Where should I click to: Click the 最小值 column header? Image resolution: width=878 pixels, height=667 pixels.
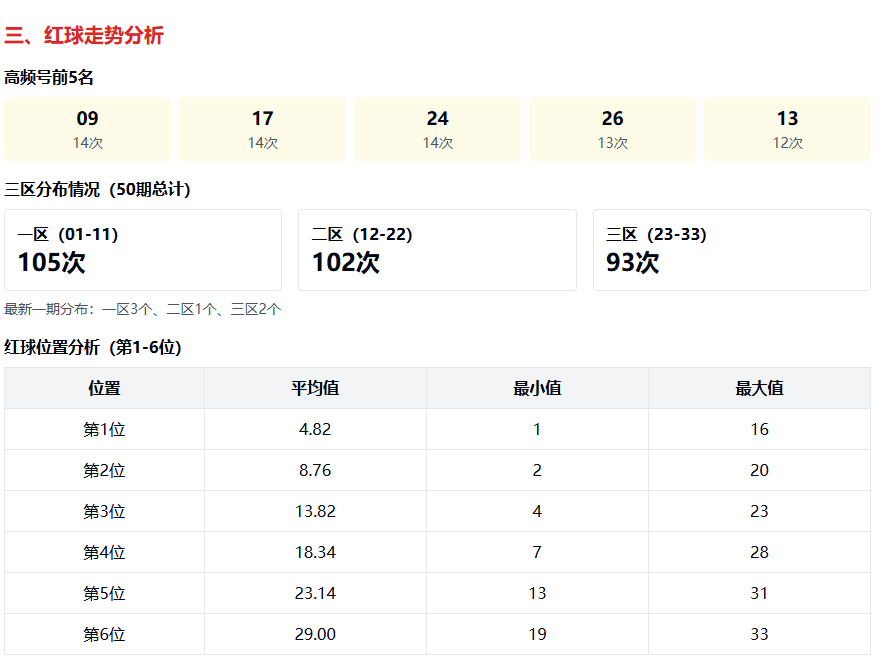537,388
